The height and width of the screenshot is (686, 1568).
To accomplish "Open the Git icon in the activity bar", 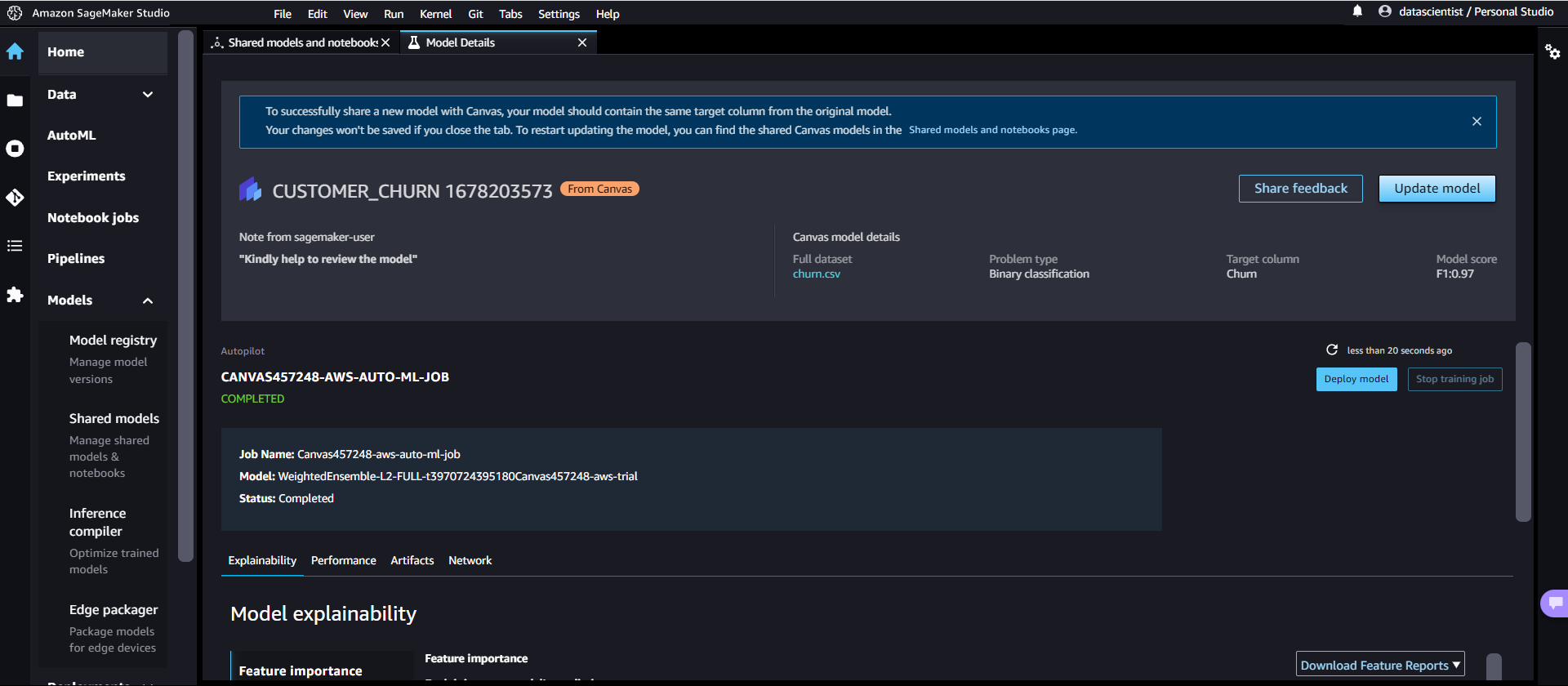I will coord(15,198).
